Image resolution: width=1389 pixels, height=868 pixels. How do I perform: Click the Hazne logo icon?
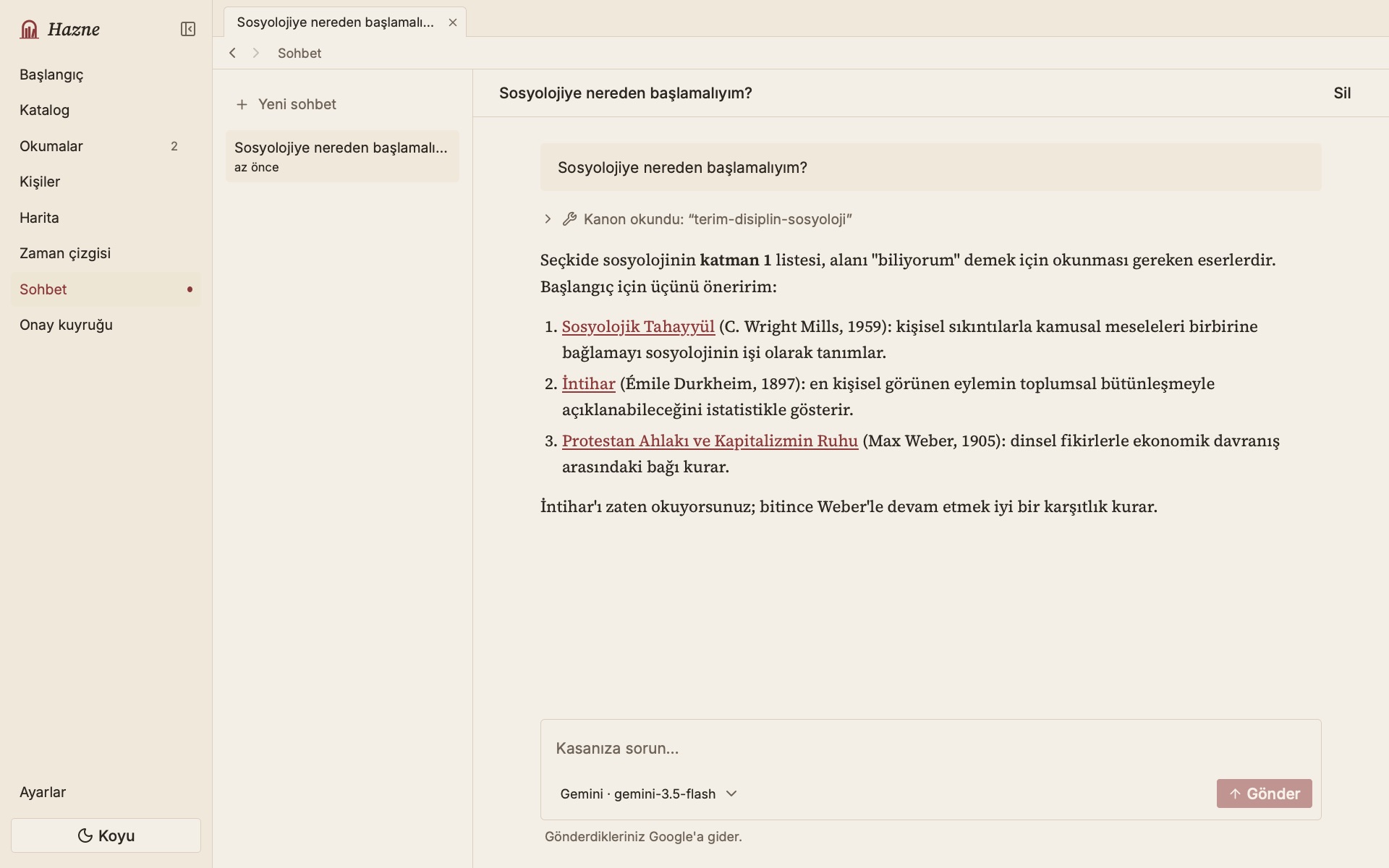[x=29, y=29]
